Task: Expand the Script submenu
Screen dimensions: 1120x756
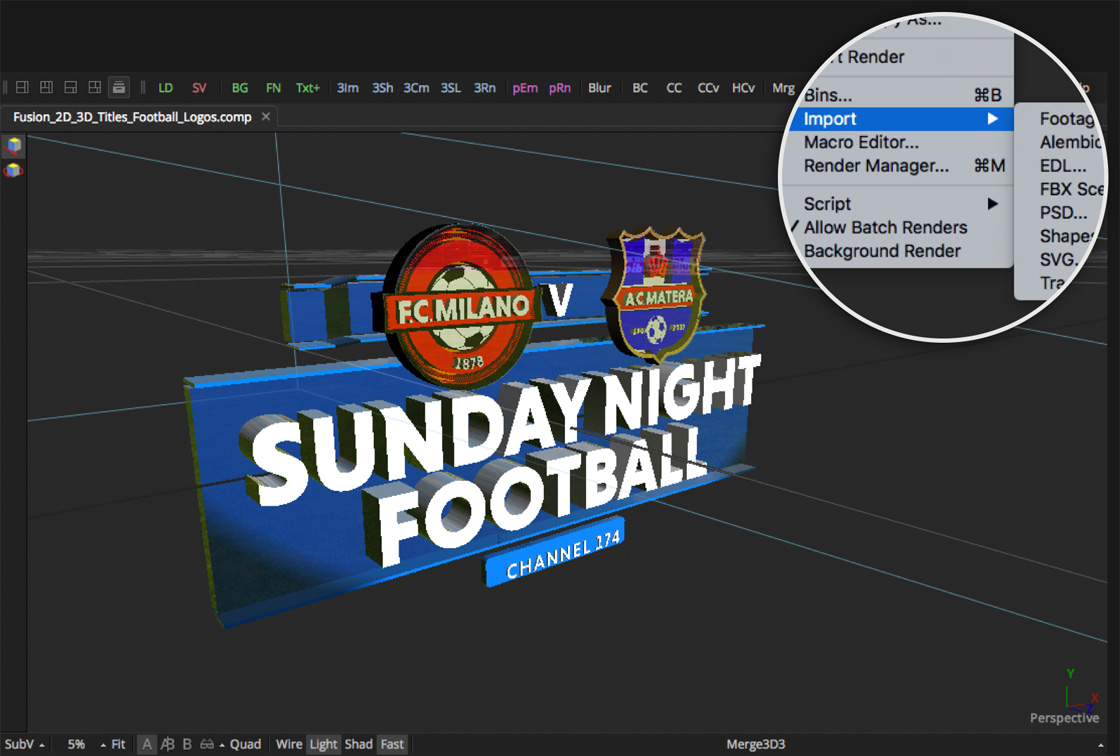Action: pyautogui.click(x=826, y=203)
